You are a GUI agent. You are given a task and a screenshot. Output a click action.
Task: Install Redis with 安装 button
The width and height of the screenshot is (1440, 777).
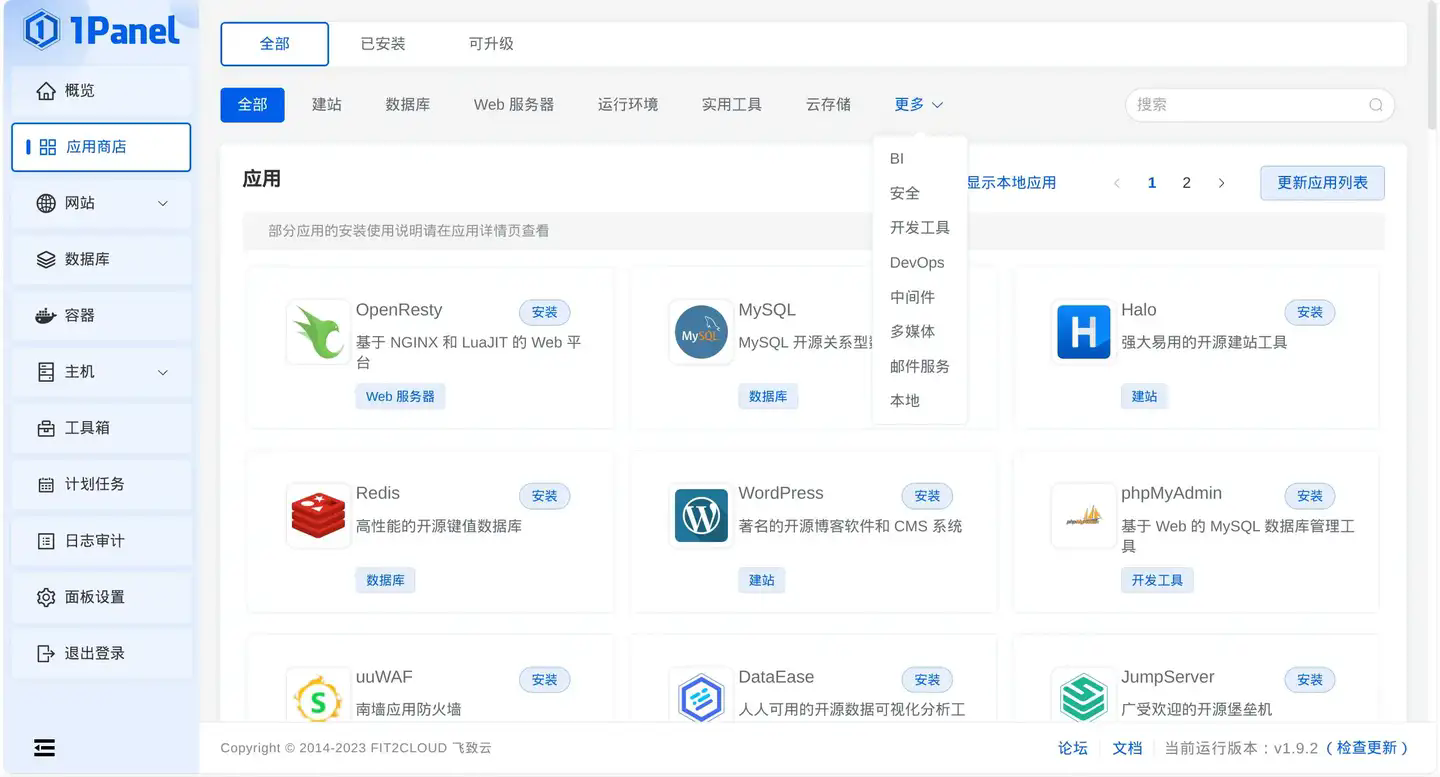point(545,496)
